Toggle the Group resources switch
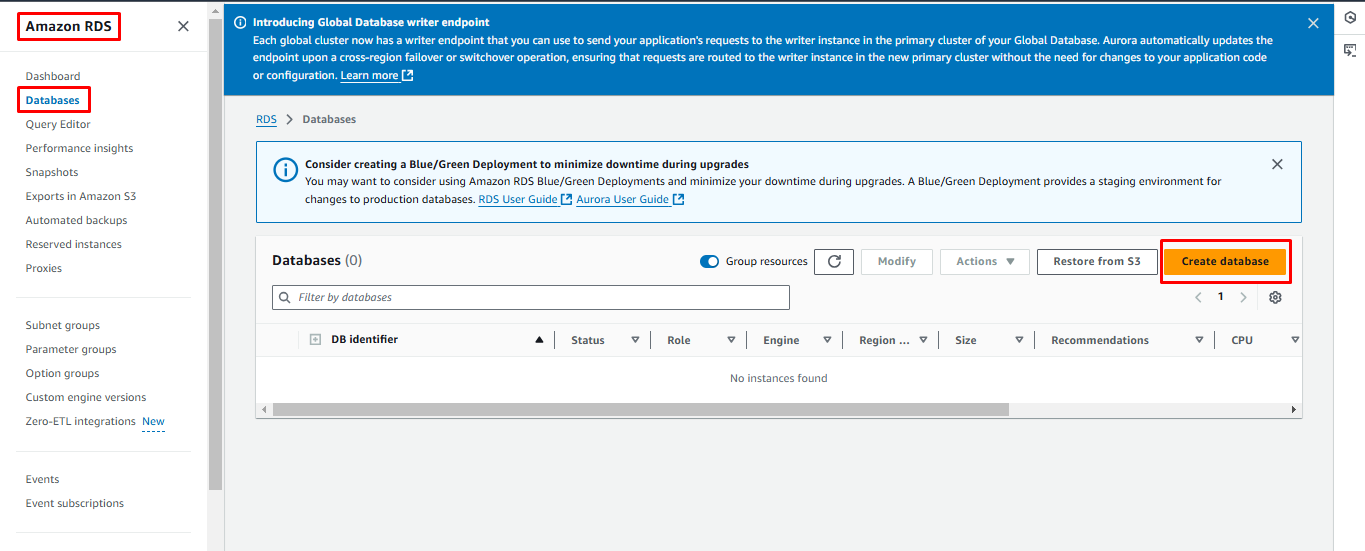This screenshot has height=551, width=1365. pos(710,262)
